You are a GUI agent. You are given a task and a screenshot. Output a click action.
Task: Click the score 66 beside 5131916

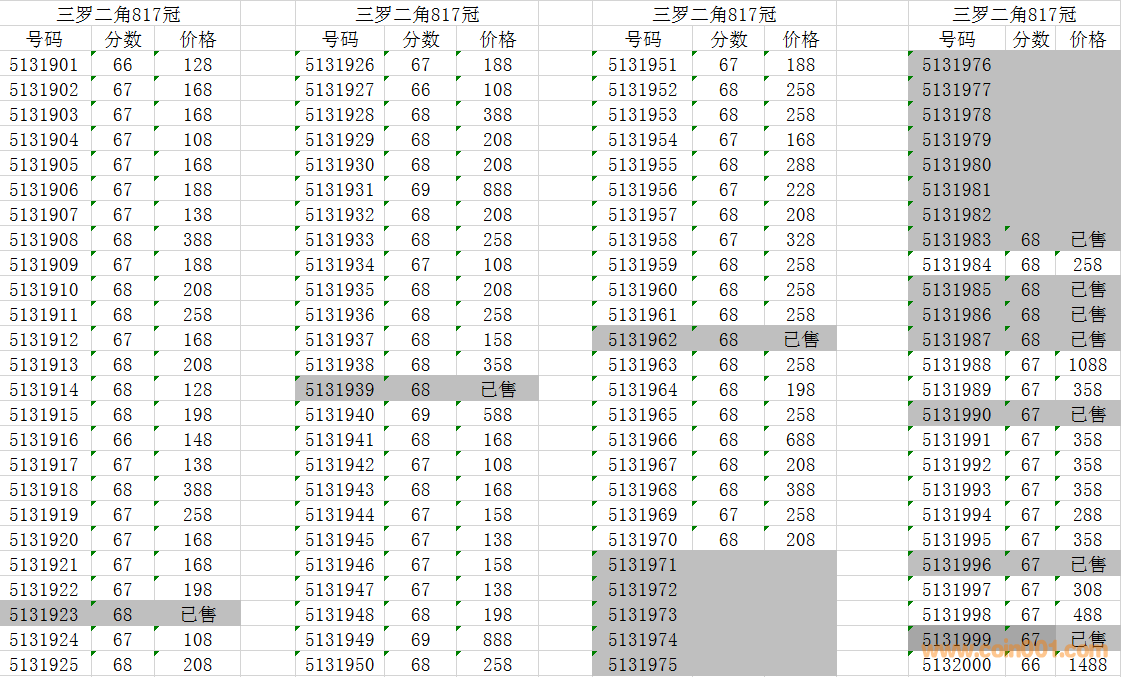click(122, 440)
